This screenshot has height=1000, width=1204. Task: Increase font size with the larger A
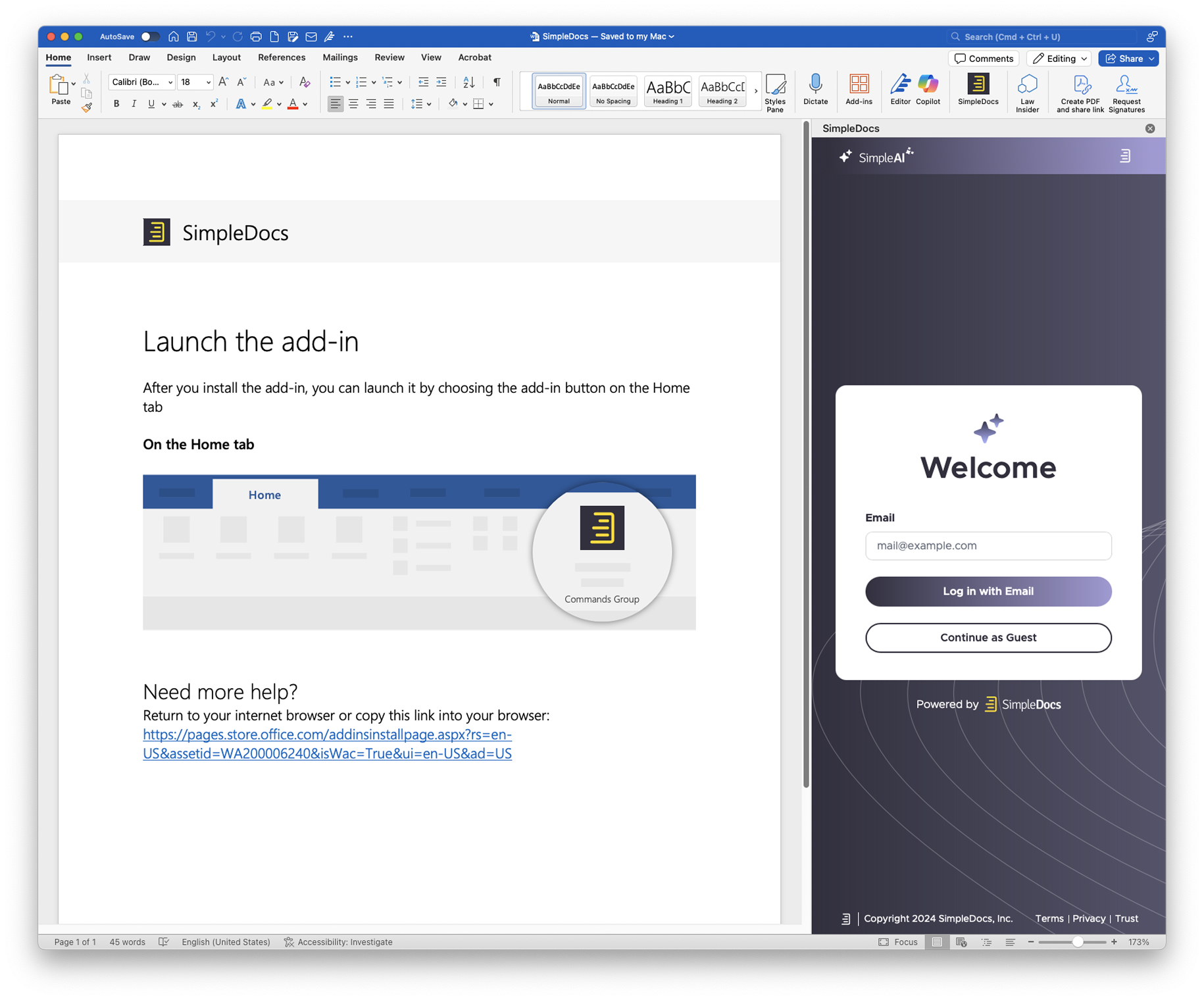click(x=223, y=82)
